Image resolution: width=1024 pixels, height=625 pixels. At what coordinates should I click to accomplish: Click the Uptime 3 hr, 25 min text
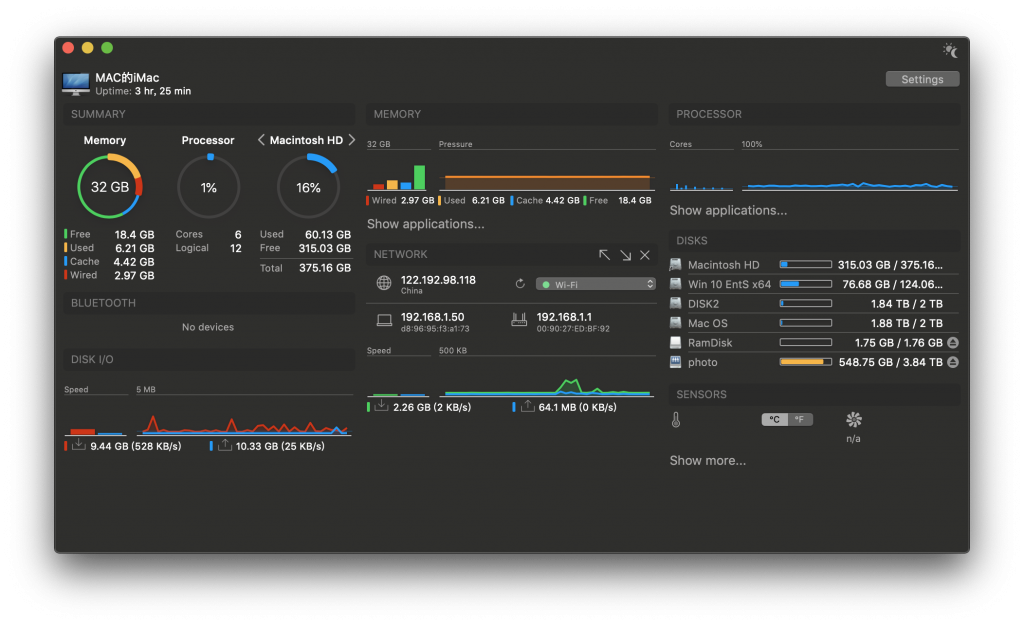point(143,91)
